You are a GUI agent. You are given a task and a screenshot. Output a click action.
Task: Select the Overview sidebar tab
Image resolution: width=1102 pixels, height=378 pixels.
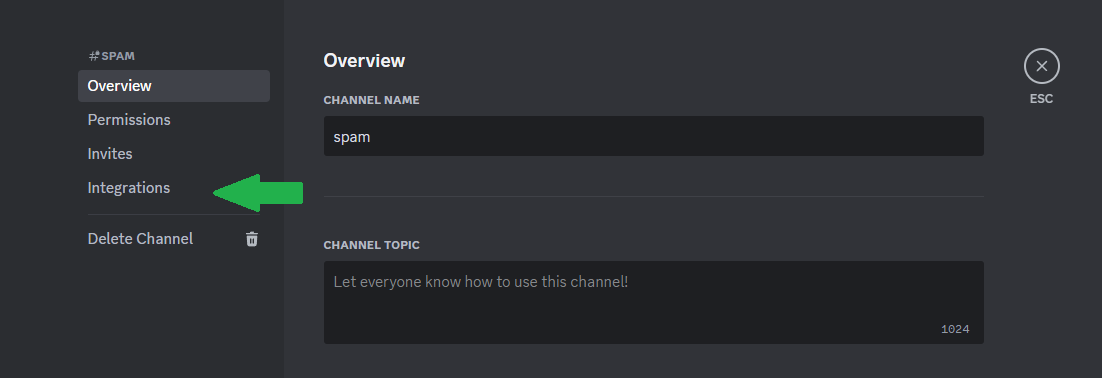pyautogui.click(x=174, y=86)
